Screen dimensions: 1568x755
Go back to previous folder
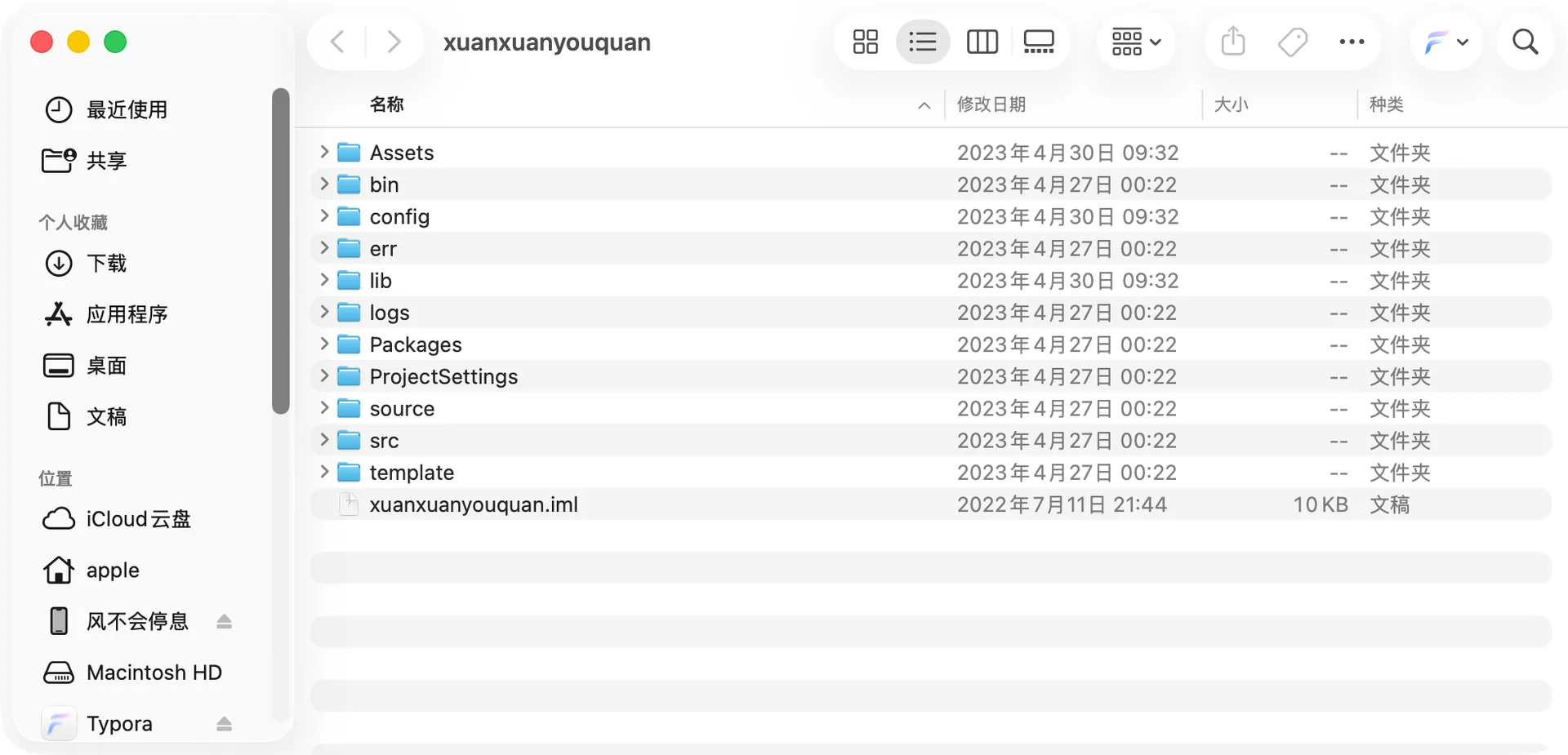[x=337, y=41]
